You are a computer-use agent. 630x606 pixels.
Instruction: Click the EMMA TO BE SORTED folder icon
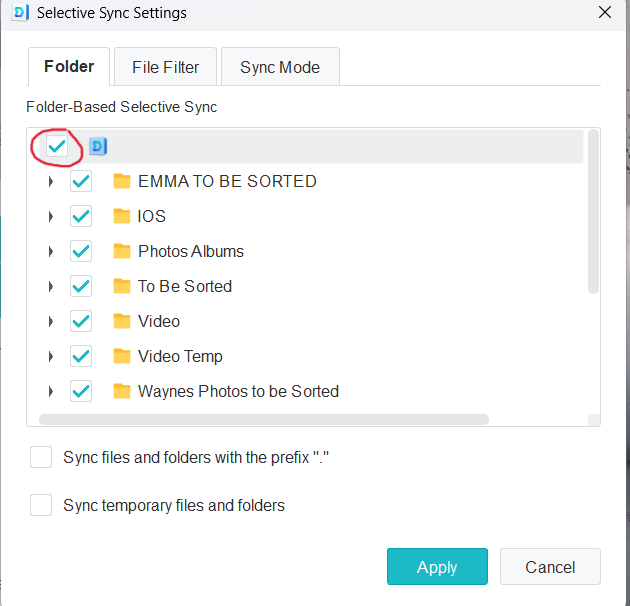tap(122, 181)
